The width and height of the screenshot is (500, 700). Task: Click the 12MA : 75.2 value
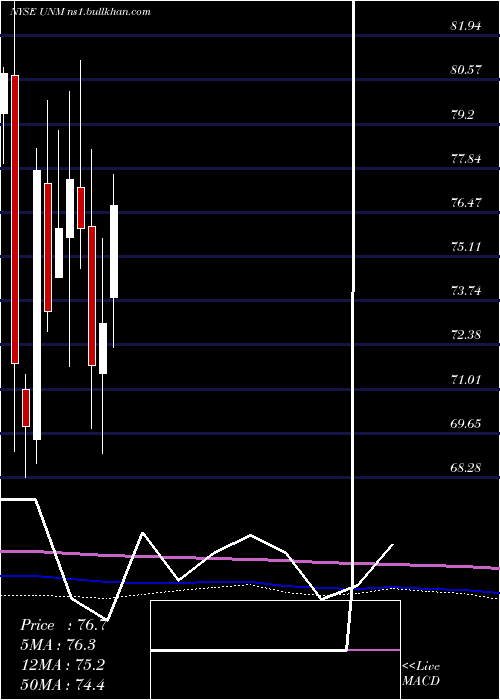[62, 664]
